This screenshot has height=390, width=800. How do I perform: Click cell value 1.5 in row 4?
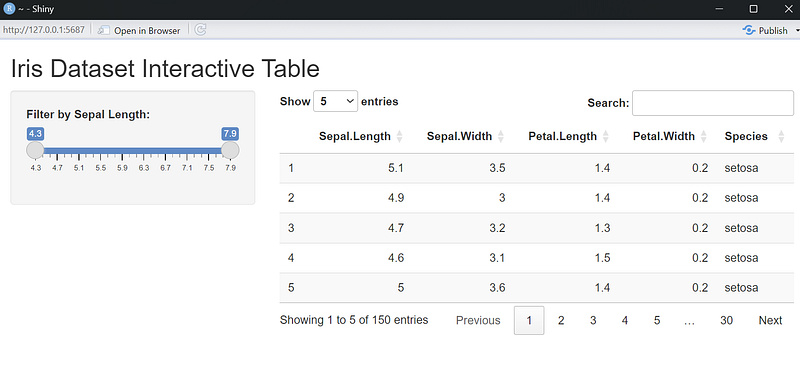tap(602, 258)
